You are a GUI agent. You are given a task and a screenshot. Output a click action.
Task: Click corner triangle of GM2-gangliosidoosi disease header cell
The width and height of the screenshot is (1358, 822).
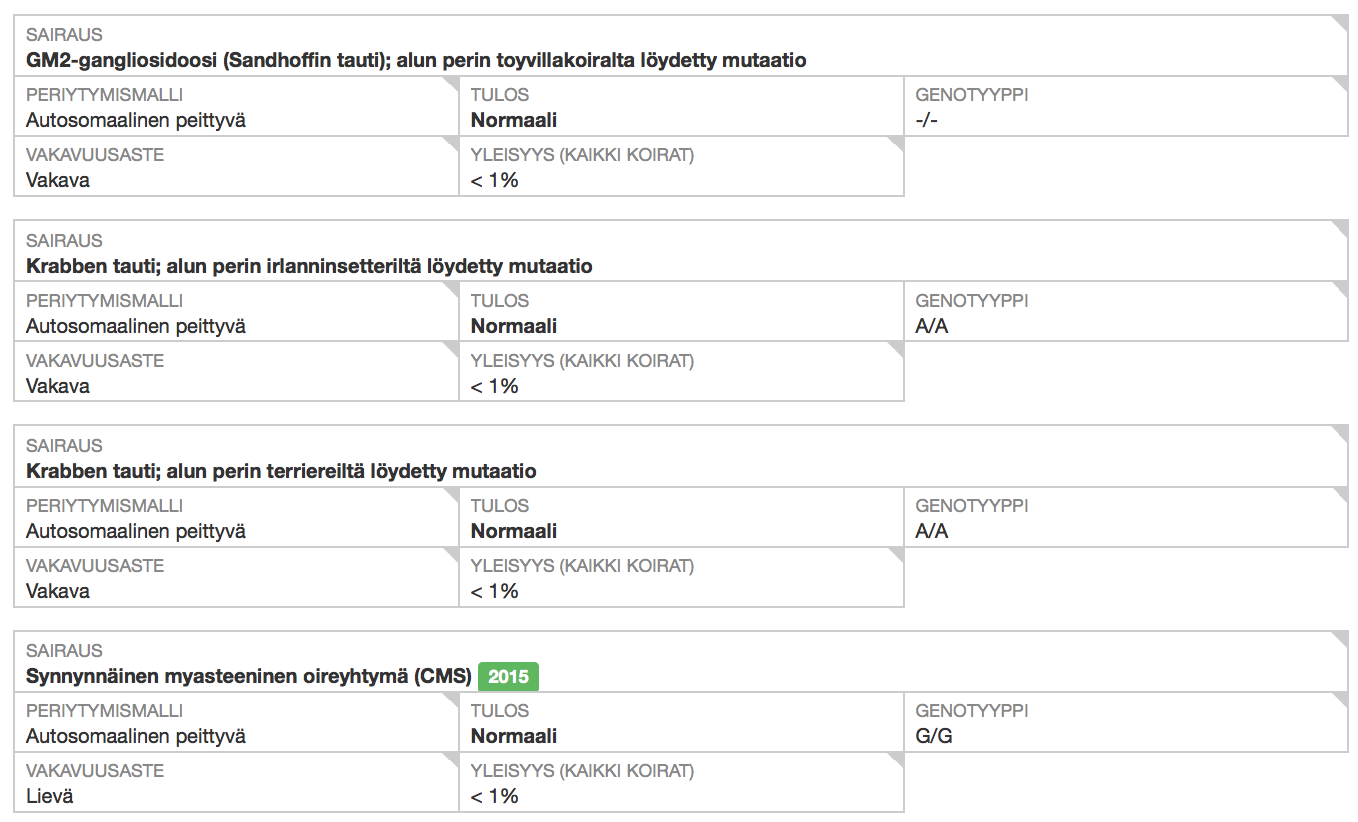[1342, 21]
